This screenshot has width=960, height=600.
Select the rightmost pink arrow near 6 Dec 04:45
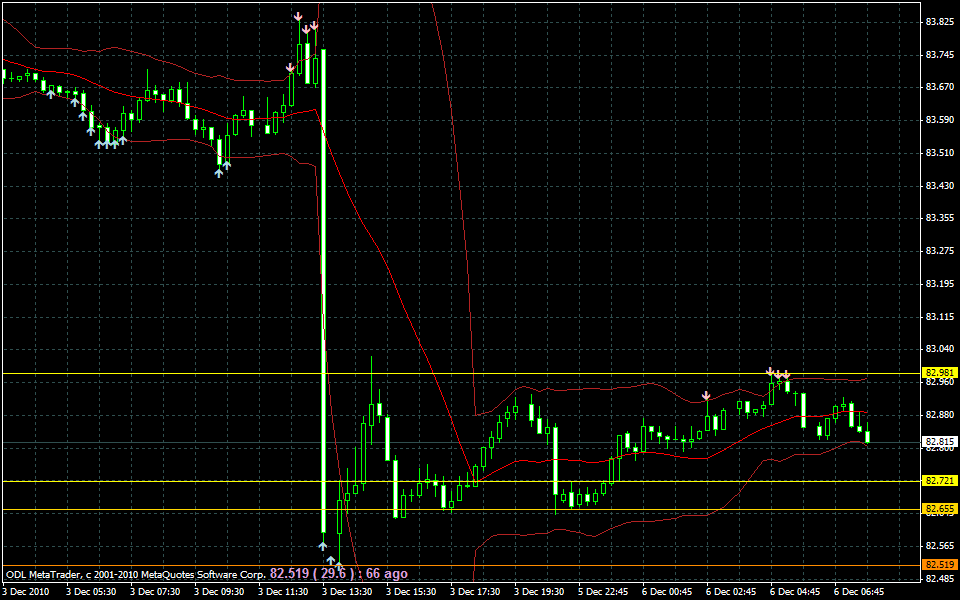point(787,375)
